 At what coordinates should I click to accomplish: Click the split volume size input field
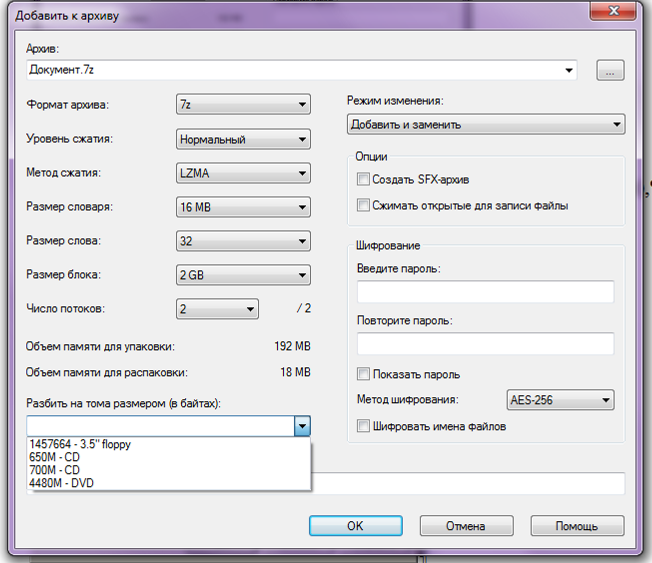(161, 426)
